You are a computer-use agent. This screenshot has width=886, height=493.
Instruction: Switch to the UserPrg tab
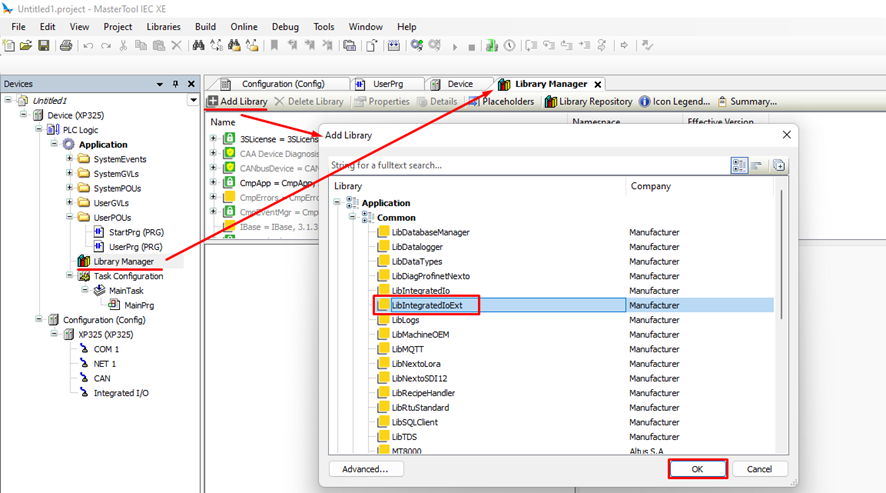[x=387, y=84]
